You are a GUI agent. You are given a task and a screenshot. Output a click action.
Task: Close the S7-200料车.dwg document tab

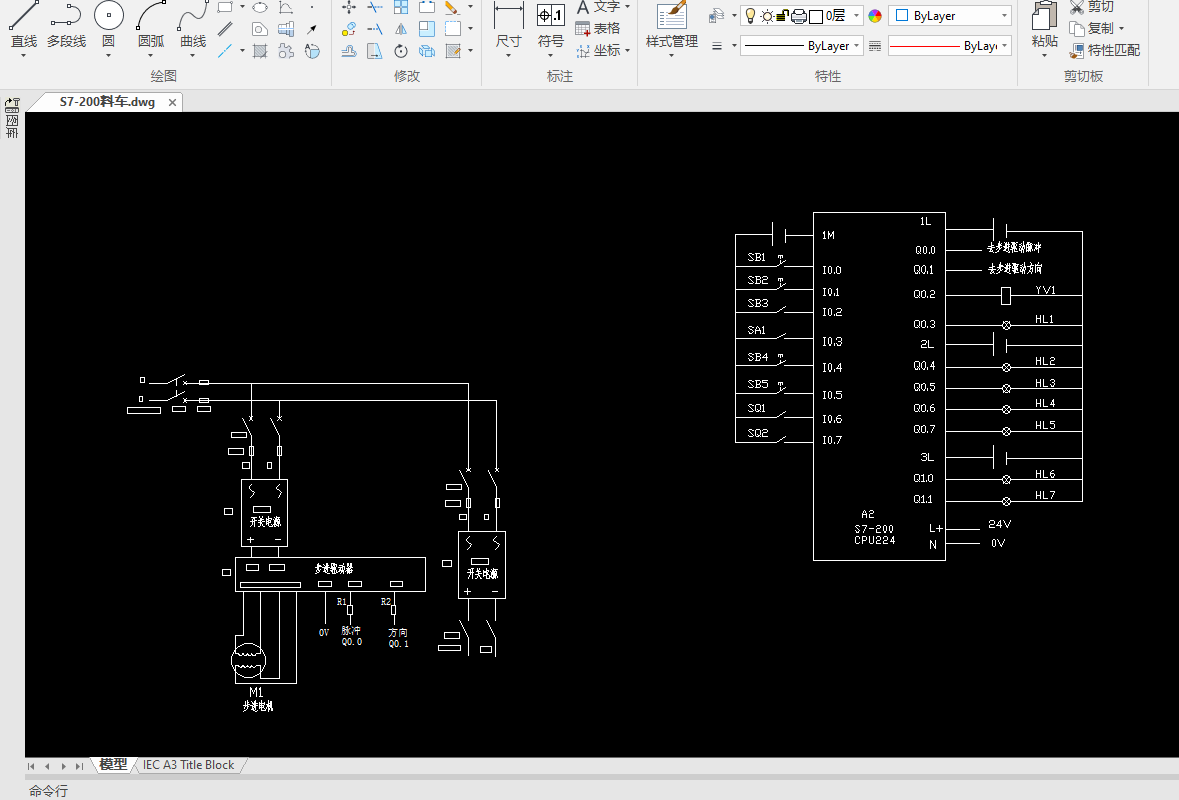172,102
